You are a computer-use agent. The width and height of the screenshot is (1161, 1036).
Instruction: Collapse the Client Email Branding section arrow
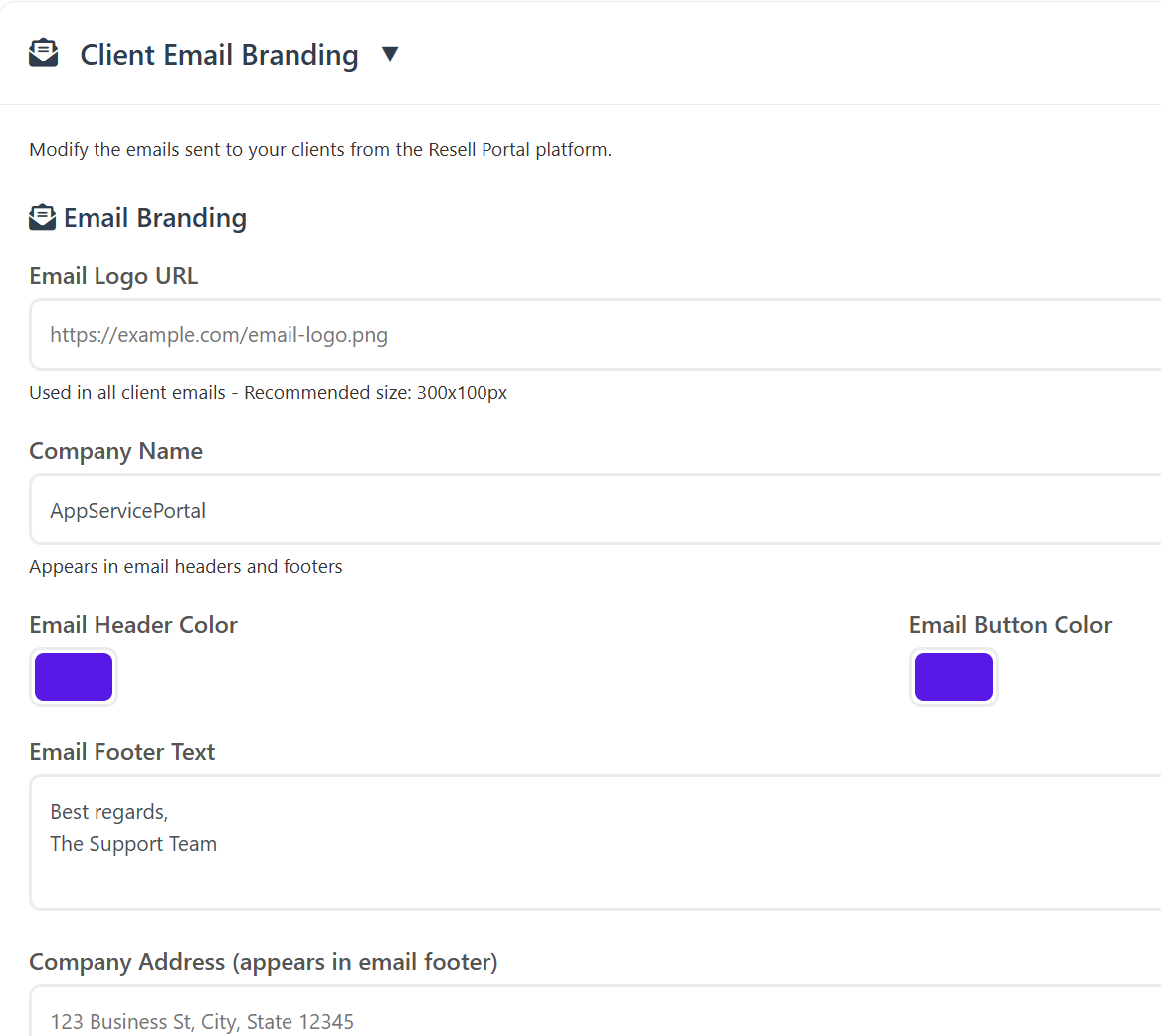point(390,54)
